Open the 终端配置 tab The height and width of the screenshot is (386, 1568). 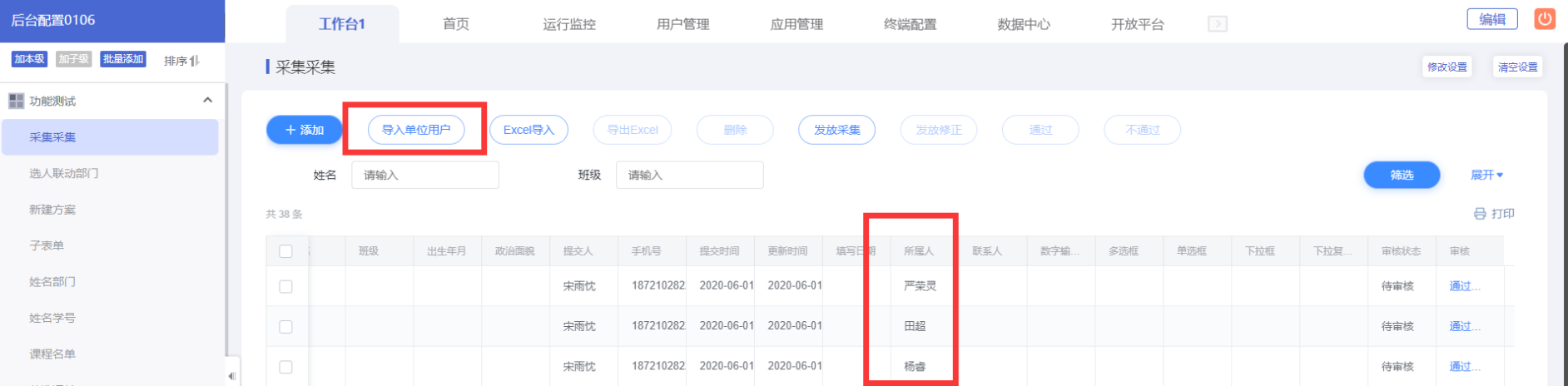pos(911,24)
